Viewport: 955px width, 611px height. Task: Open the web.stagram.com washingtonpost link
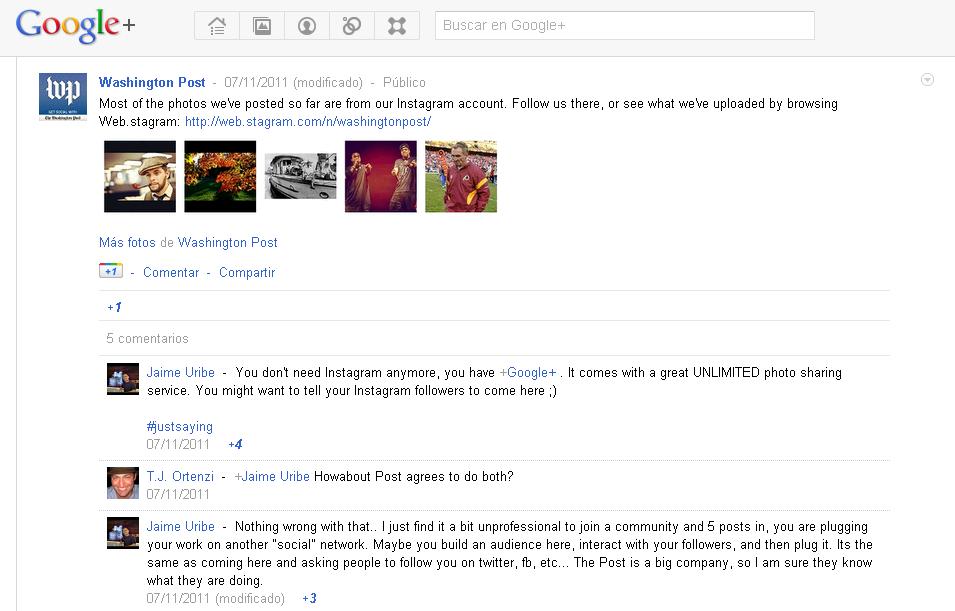coord(307,122)
